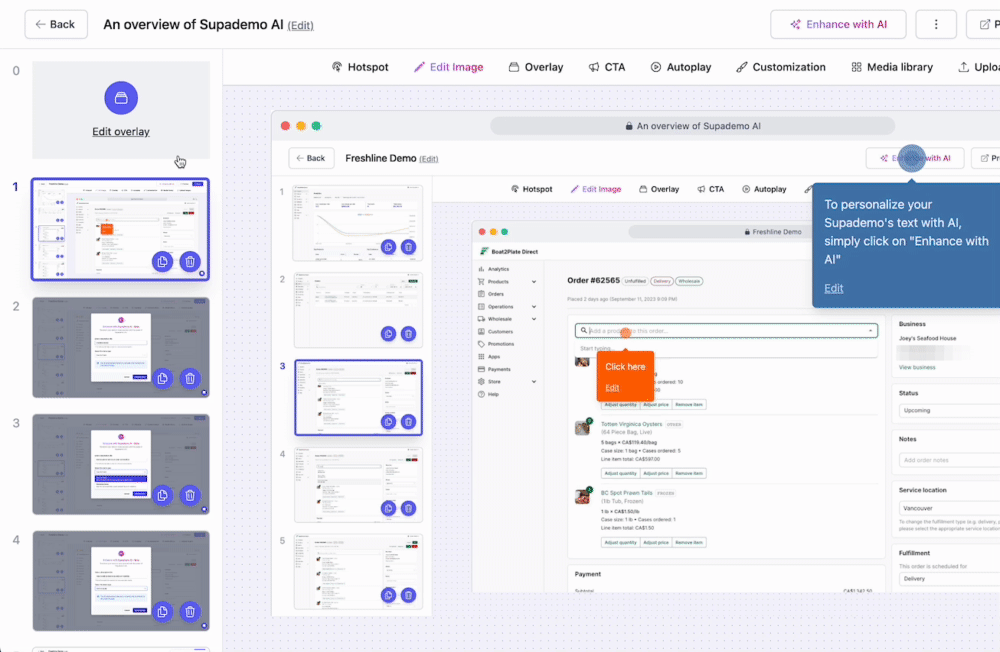This screenshot has width=1000, height=652.
Task: Open the Status 'Upcoming' dropdown in canvas
Action: [949, 410]
